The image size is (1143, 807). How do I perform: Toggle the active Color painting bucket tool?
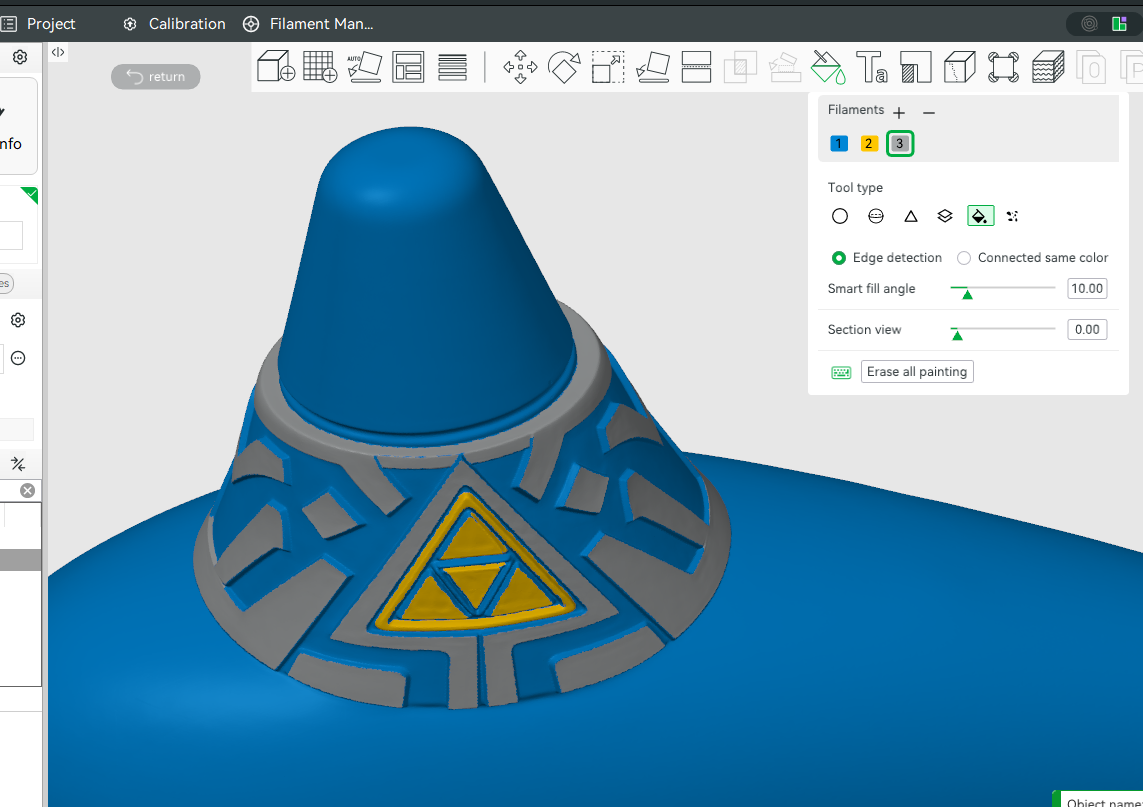[828, 67]
